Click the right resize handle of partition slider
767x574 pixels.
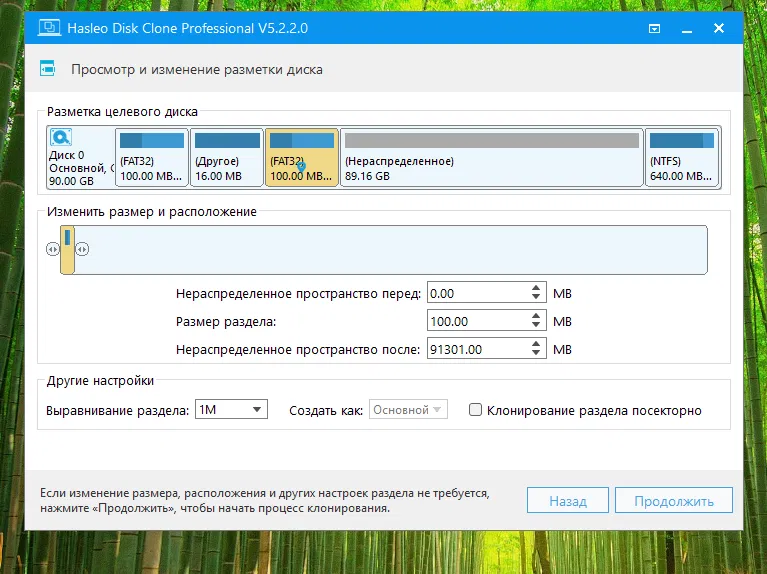coord(82,249)
